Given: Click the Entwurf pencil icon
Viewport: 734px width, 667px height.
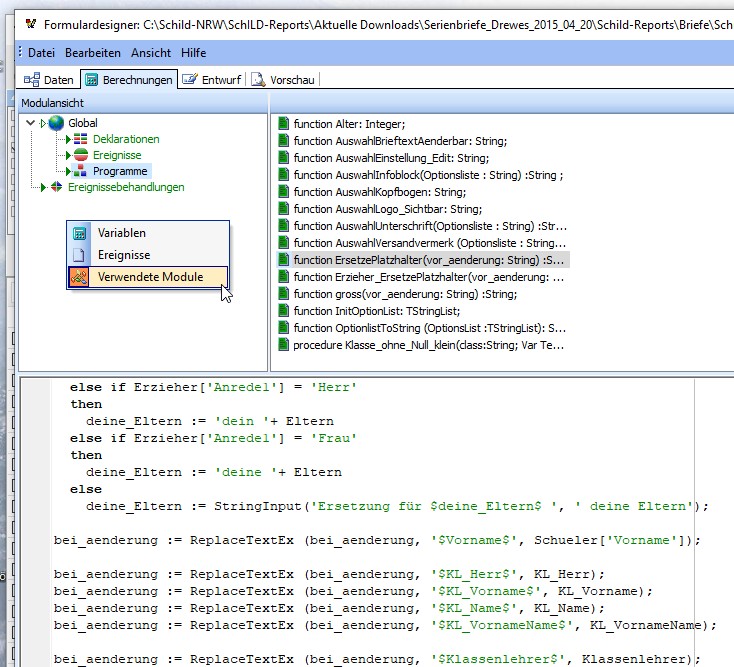Looking at the screenshot, I should [x=190, y=79].
